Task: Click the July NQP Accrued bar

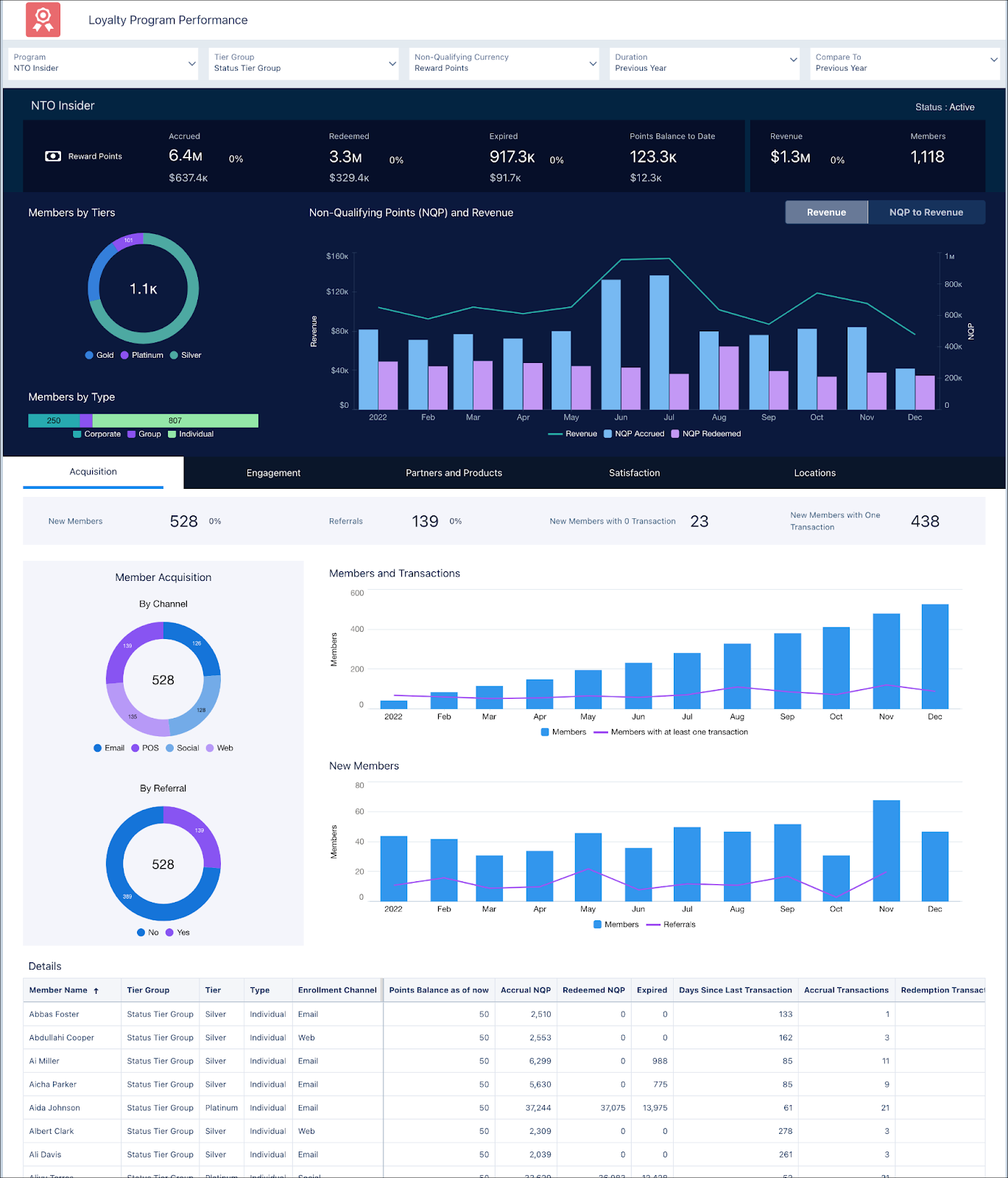Action: click(659, 342)
